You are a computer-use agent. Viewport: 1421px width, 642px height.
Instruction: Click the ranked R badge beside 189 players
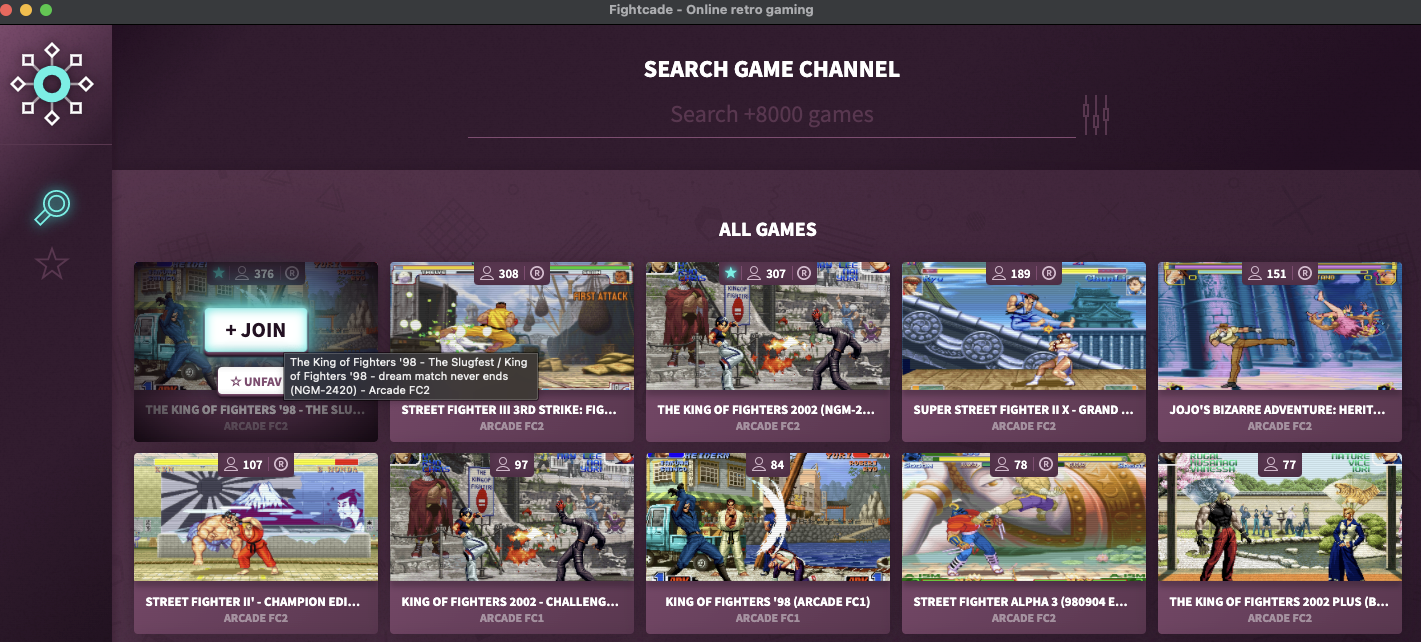coord(1049,273)
